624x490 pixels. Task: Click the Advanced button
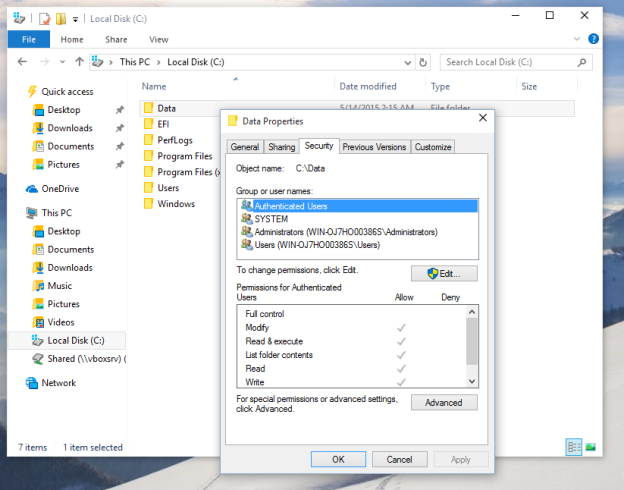444,402
